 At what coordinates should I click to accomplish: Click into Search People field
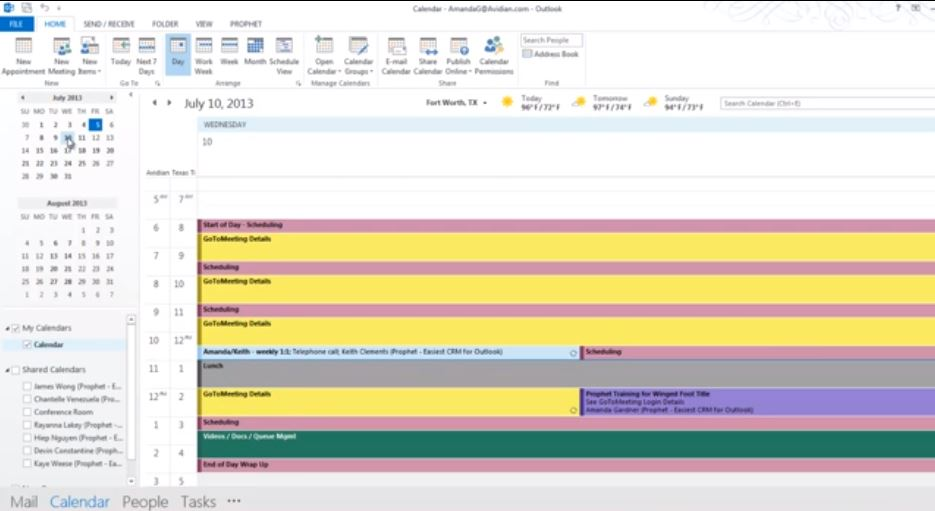coord(551,40)
